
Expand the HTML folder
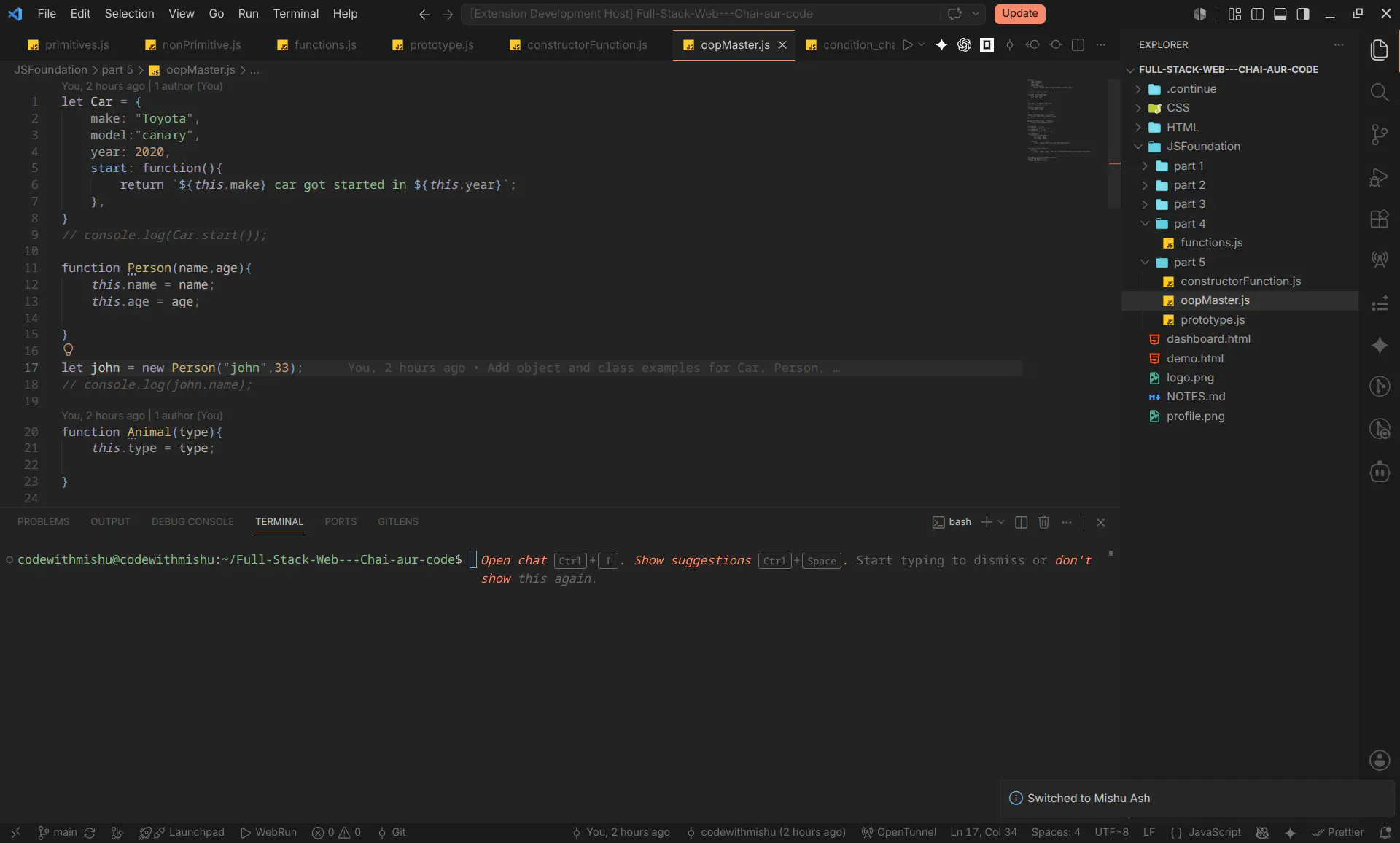(x=1138, y=127)
